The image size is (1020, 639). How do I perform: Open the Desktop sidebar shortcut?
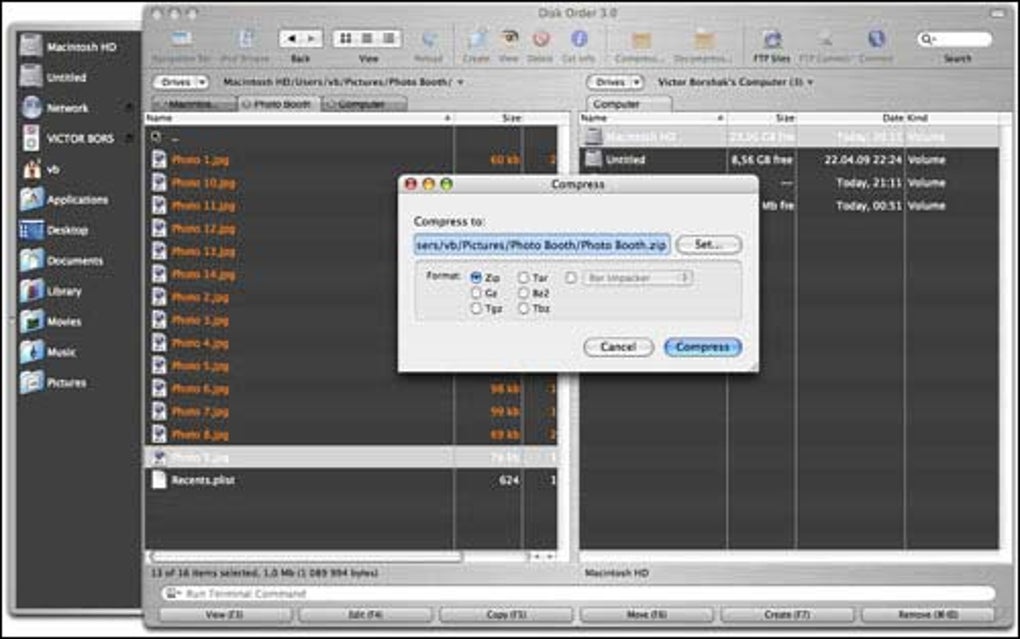pos(54,230)
